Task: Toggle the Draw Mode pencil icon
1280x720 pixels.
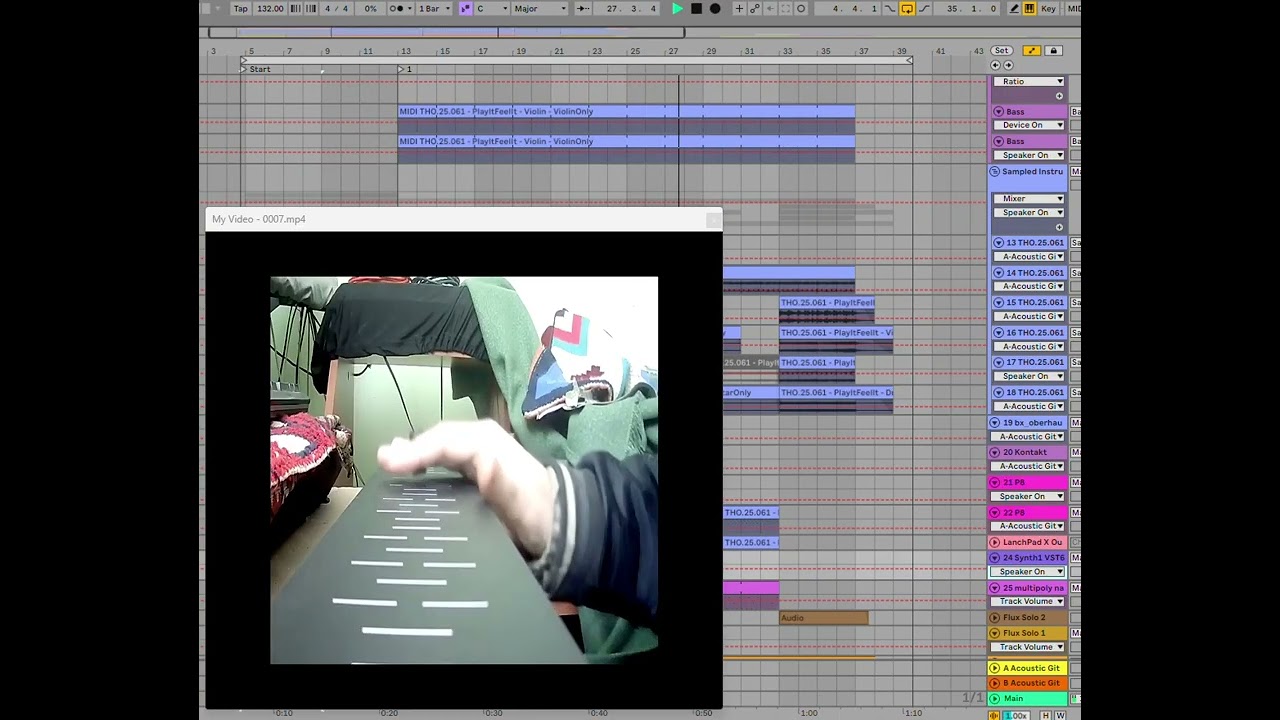Action: [x=1014, y=8]
